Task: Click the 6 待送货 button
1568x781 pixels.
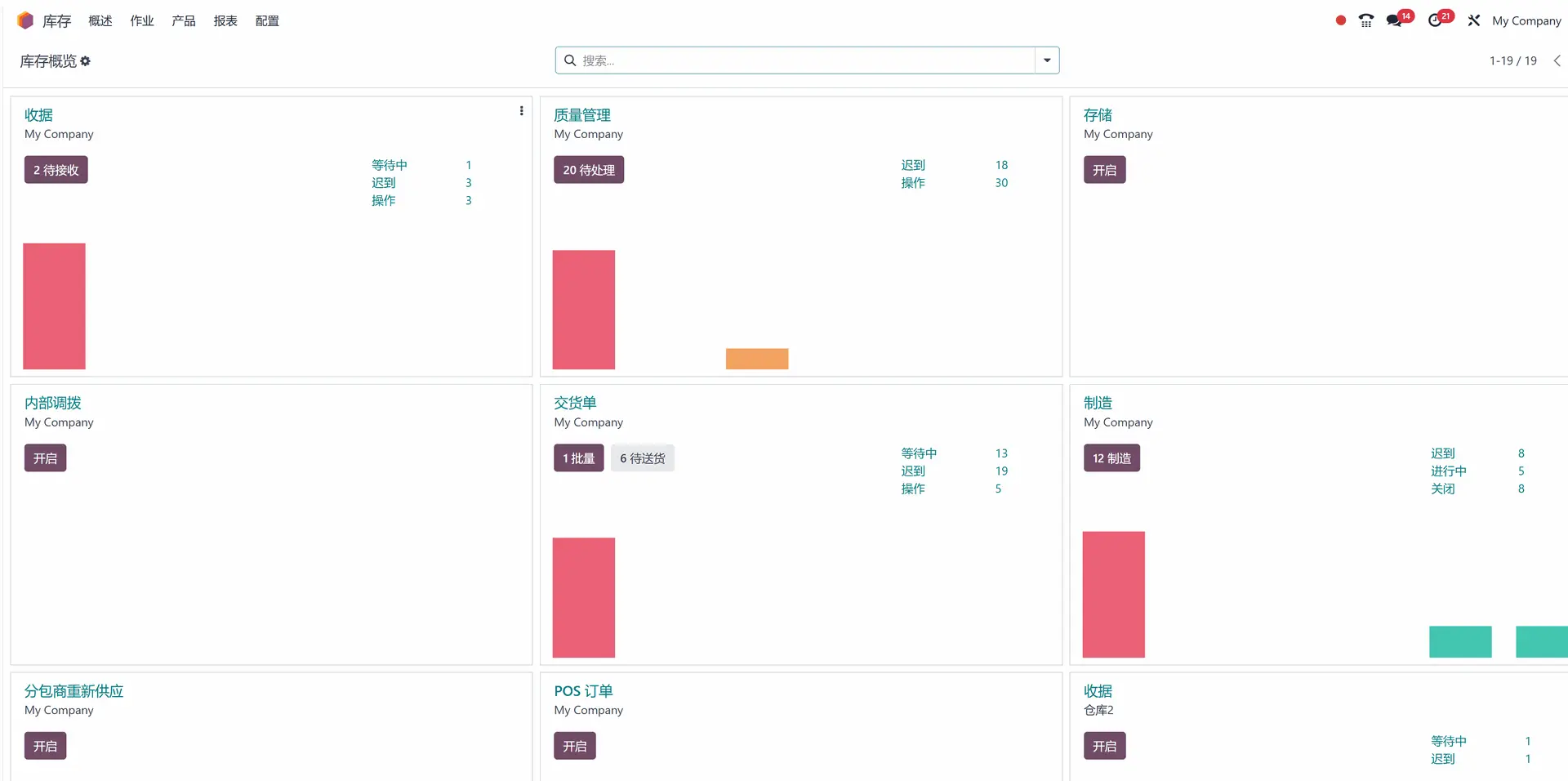Action: pos(643,458)
